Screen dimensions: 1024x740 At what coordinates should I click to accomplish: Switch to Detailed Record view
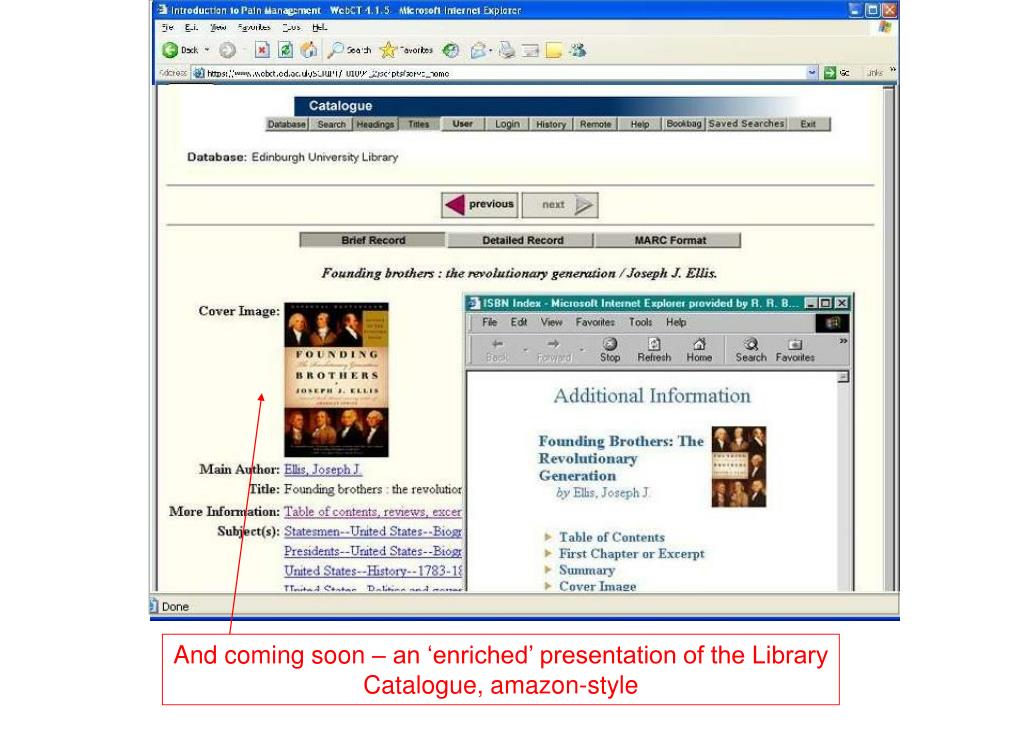pyautogui.click(x=521, y=240)
